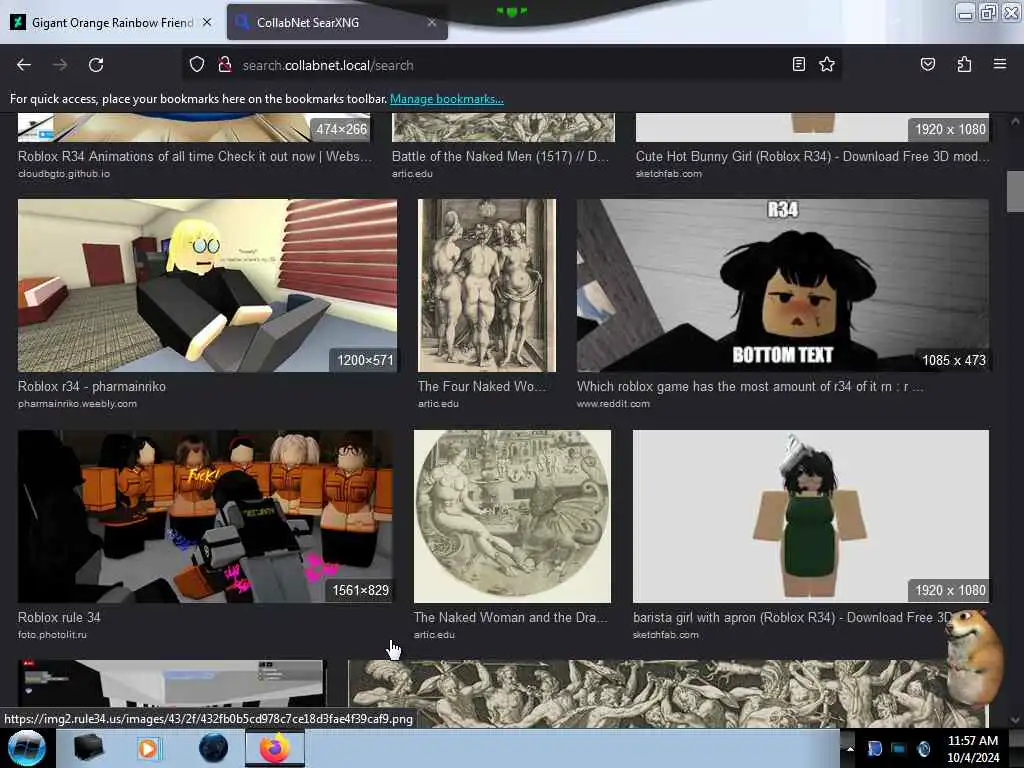Open the extensions puzzle icon
This screenshot has width=1024, height=768.
[964, 64]
